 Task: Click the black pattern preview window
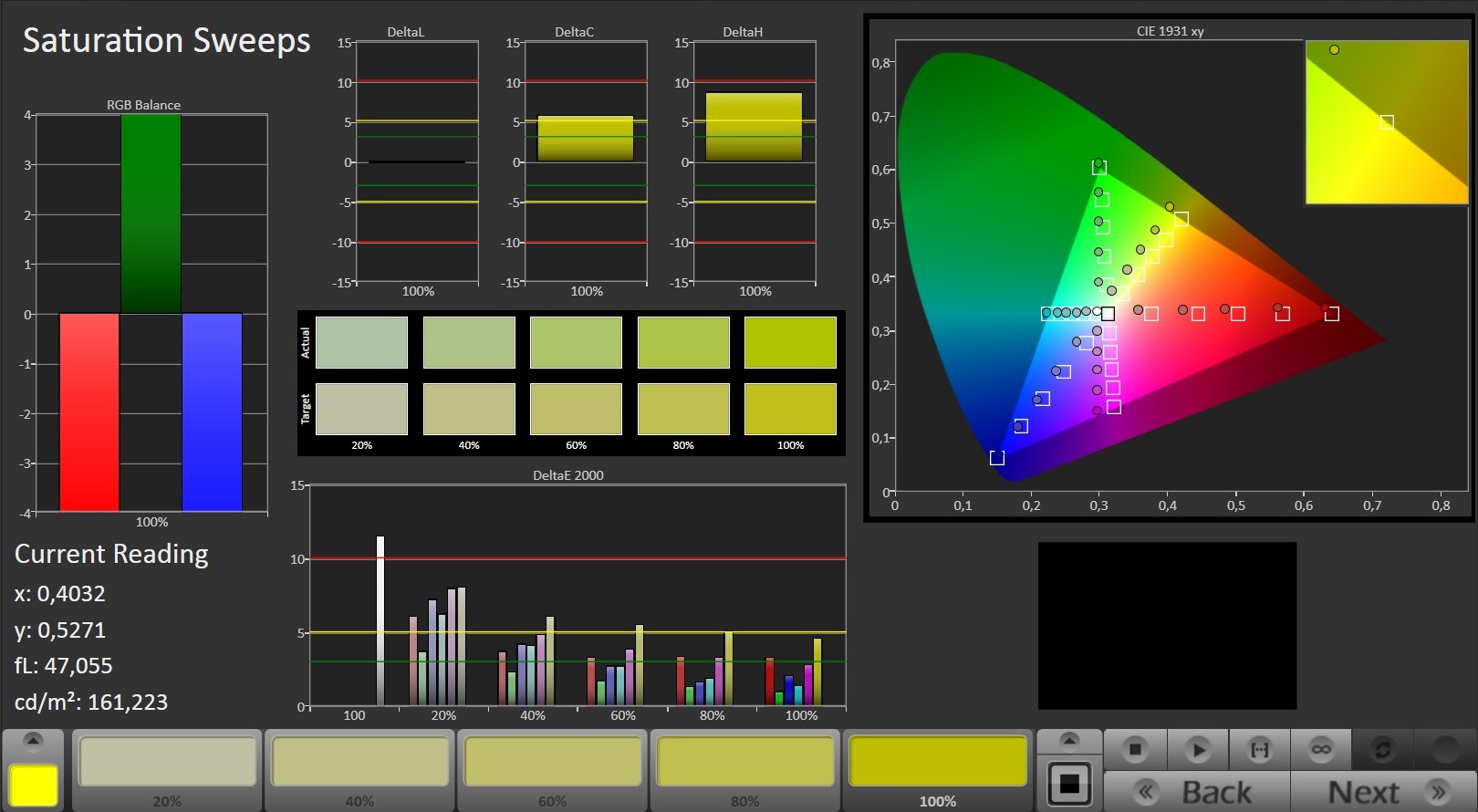click(1167, 626)
